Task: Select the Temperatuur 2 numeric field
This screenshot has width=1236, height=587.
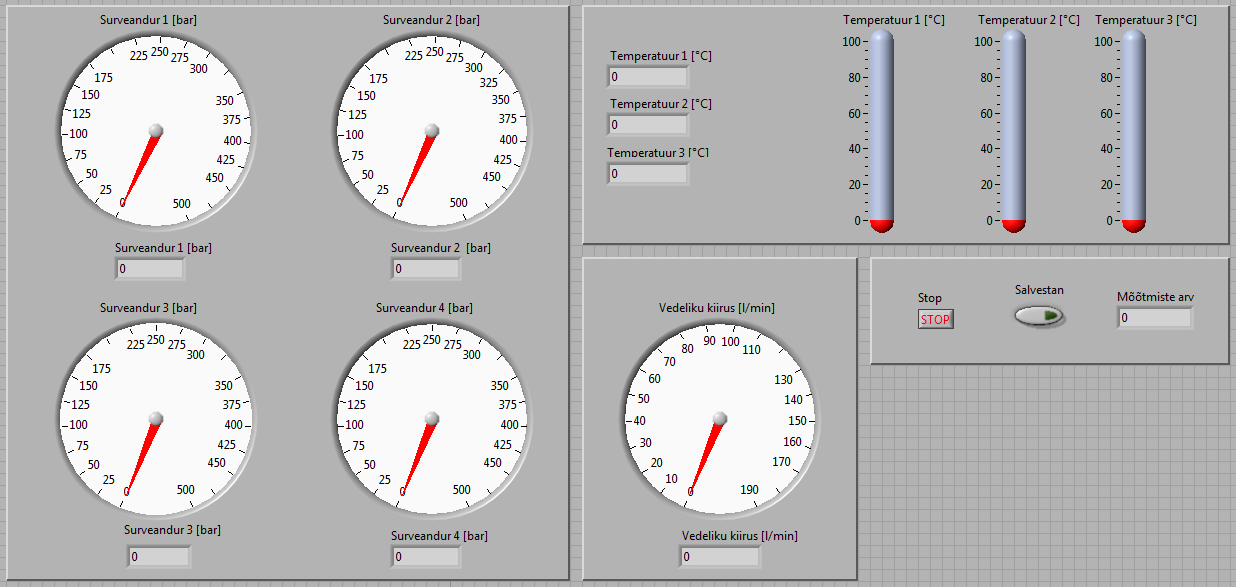Action: tap(647, 125)
